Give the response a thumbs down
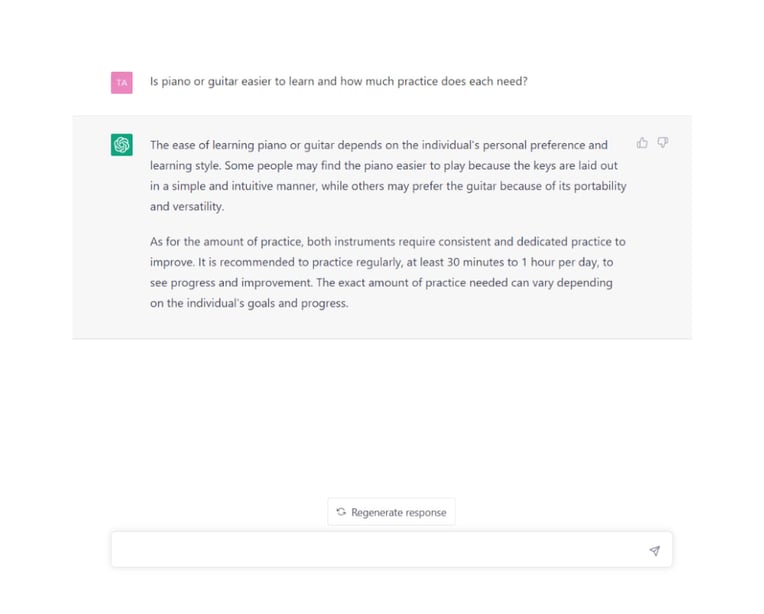Screen dimensions: 764x614 [x=663, y=143]
